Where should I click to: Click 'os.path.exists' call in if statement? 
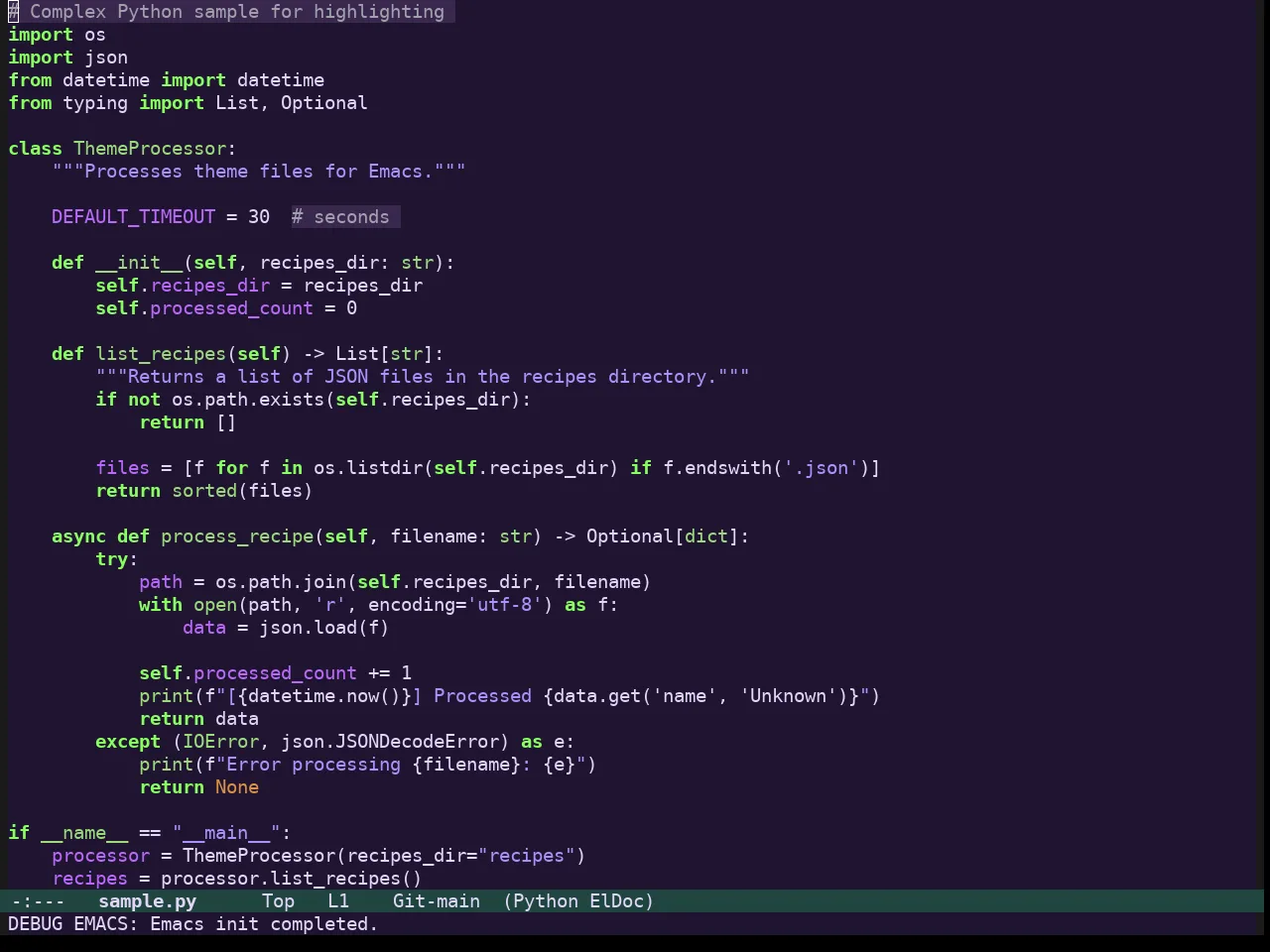[x=248, y=400]
